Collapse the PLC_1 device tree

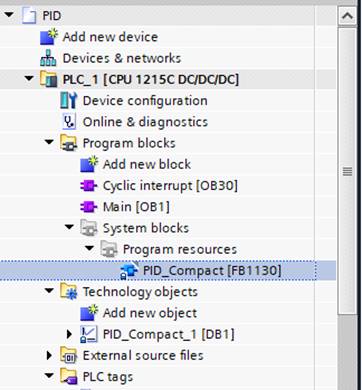click(x=29, y=79)
